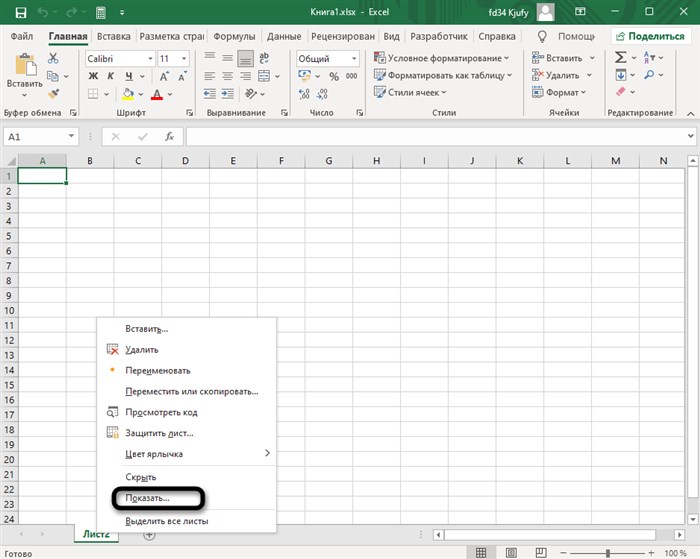Switch to the Формулы ribbon tab
Viewport: 700px width, 559px height.
234,36
